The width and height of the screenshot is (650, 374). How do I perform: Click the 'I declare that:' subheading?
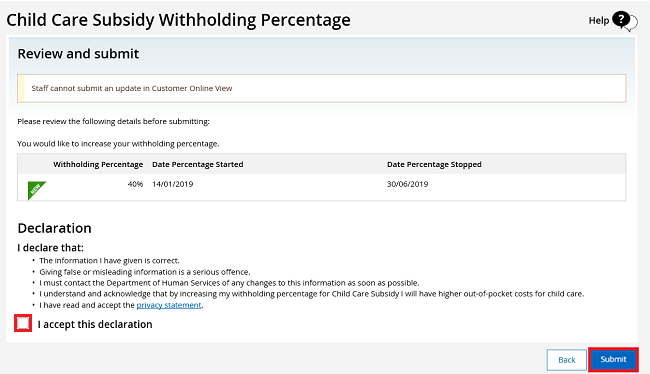[x=51, y=248]
